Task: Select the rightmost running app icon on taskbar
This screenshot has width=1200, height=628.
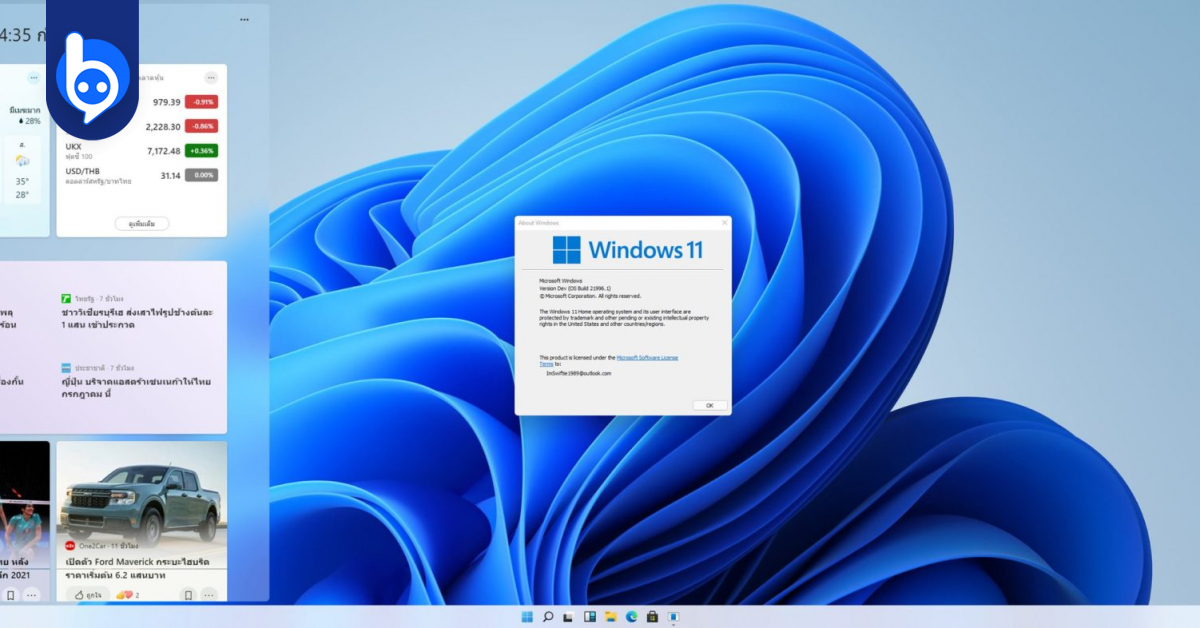Action: (674, 616)
